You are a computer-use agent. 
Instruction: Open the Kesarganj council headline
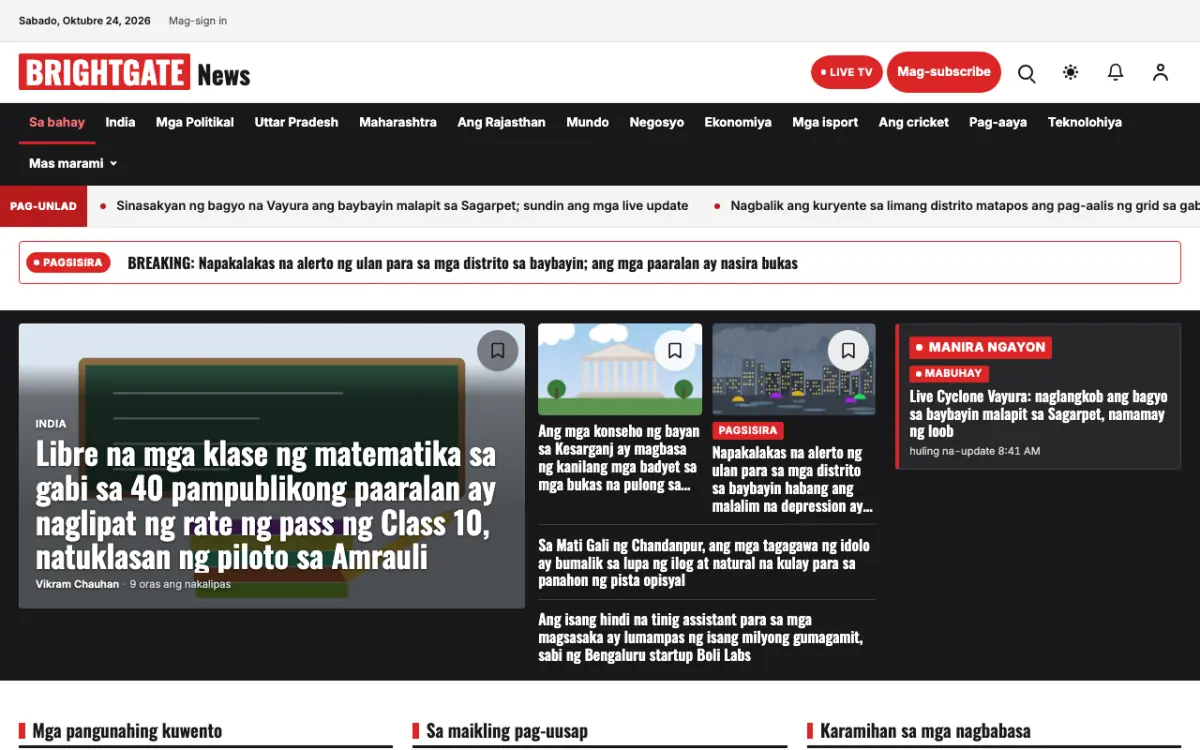[619, 458]
